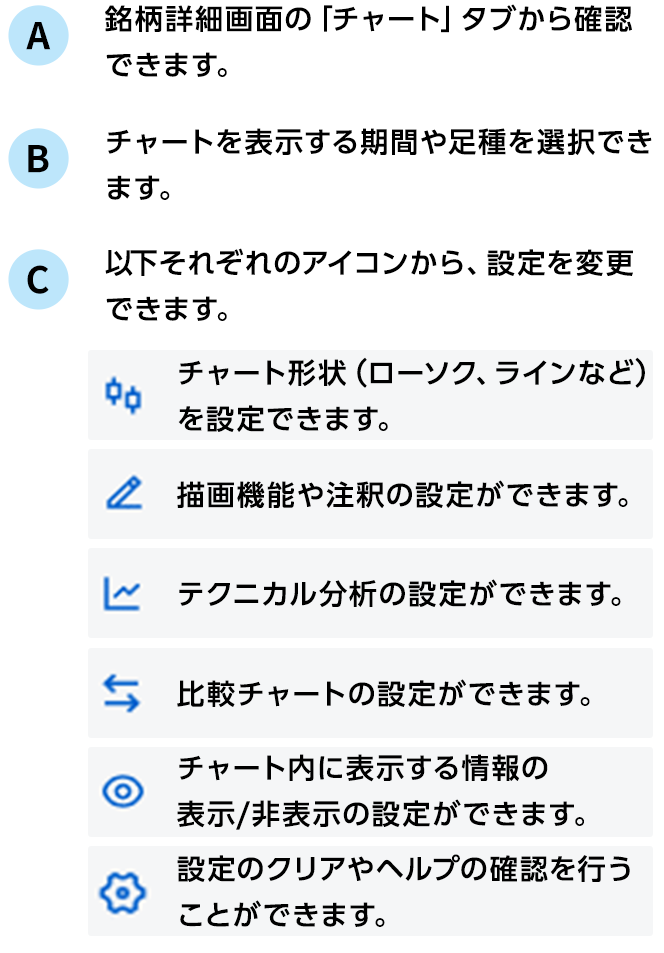
Task: Open the gear settings icon
Action: click(x=123, y=890)
